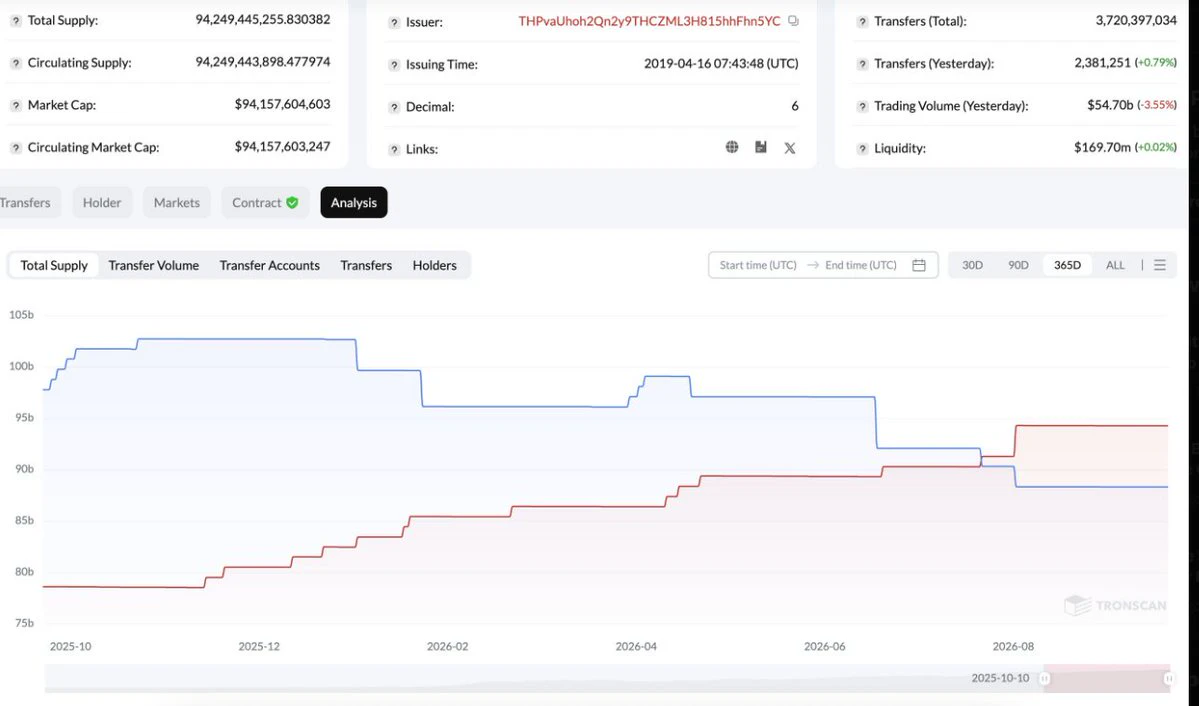The height and width of the screenshot is (706, 1199).
Task: Click the Trading Volume value $54.70b
Action: pos(1110,106)
